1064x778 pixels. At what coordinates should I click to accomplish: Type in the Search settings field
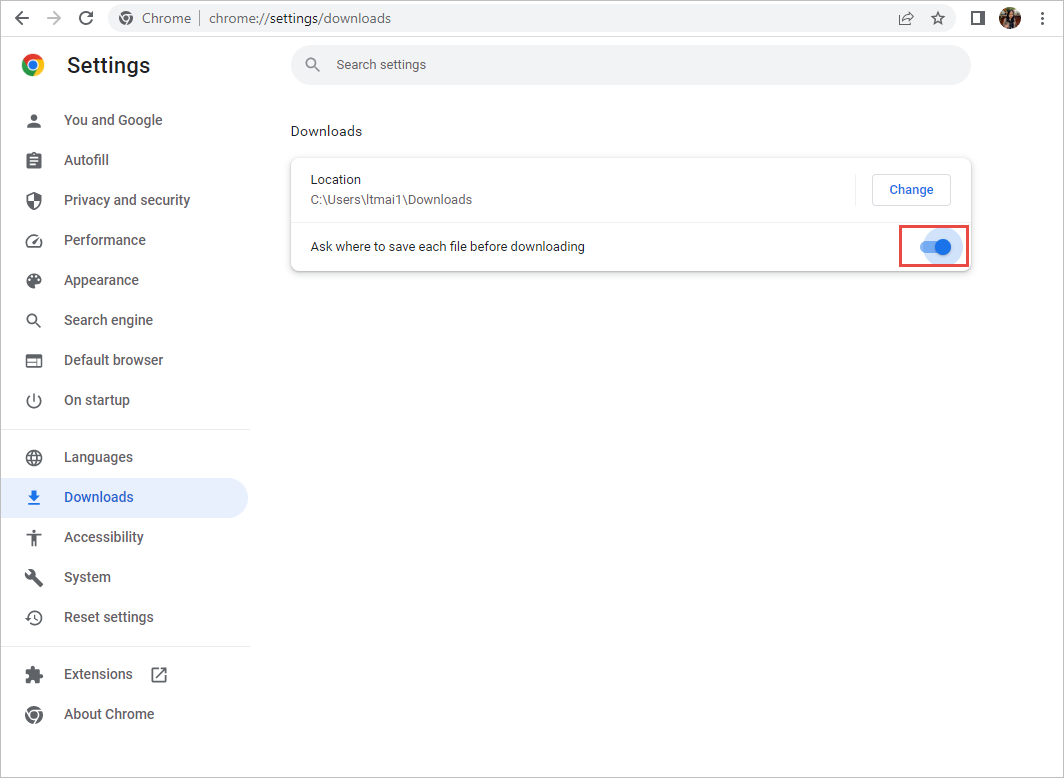640,65
